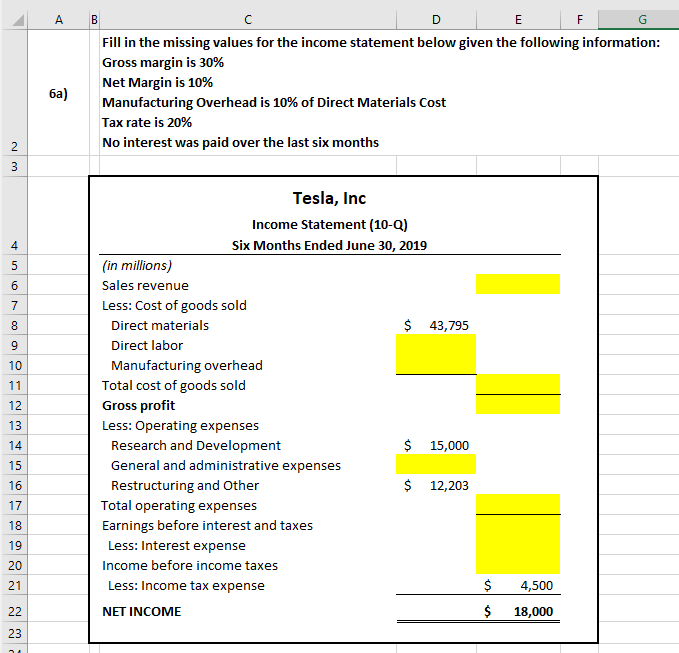The width and height of the screenshot is (679, 653).
Task: Click the "Gross profit" bold label
Action: point(139,405)
